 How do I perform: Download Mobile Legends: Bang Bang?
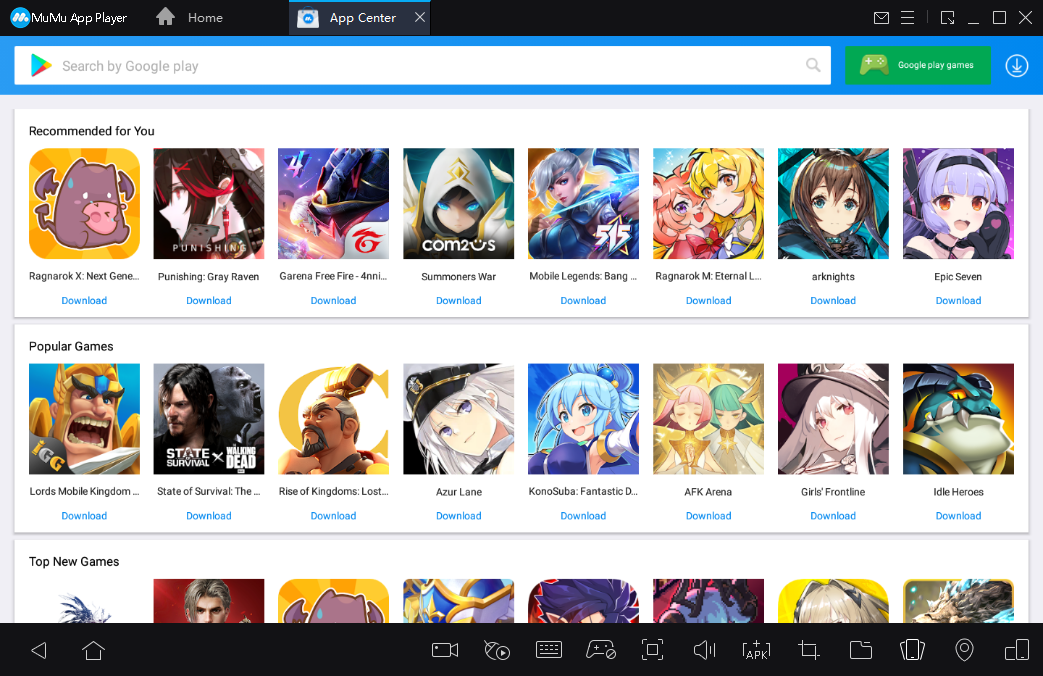[x=583, y=301]
